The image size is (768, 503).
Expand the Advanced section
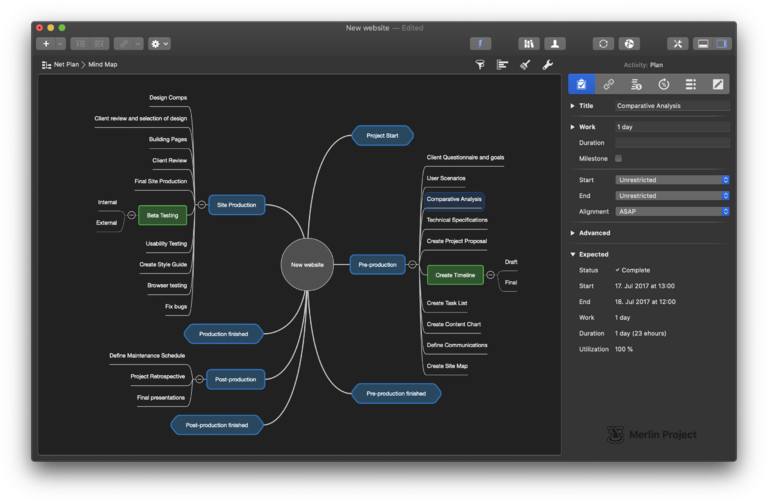tap(572, 233)
